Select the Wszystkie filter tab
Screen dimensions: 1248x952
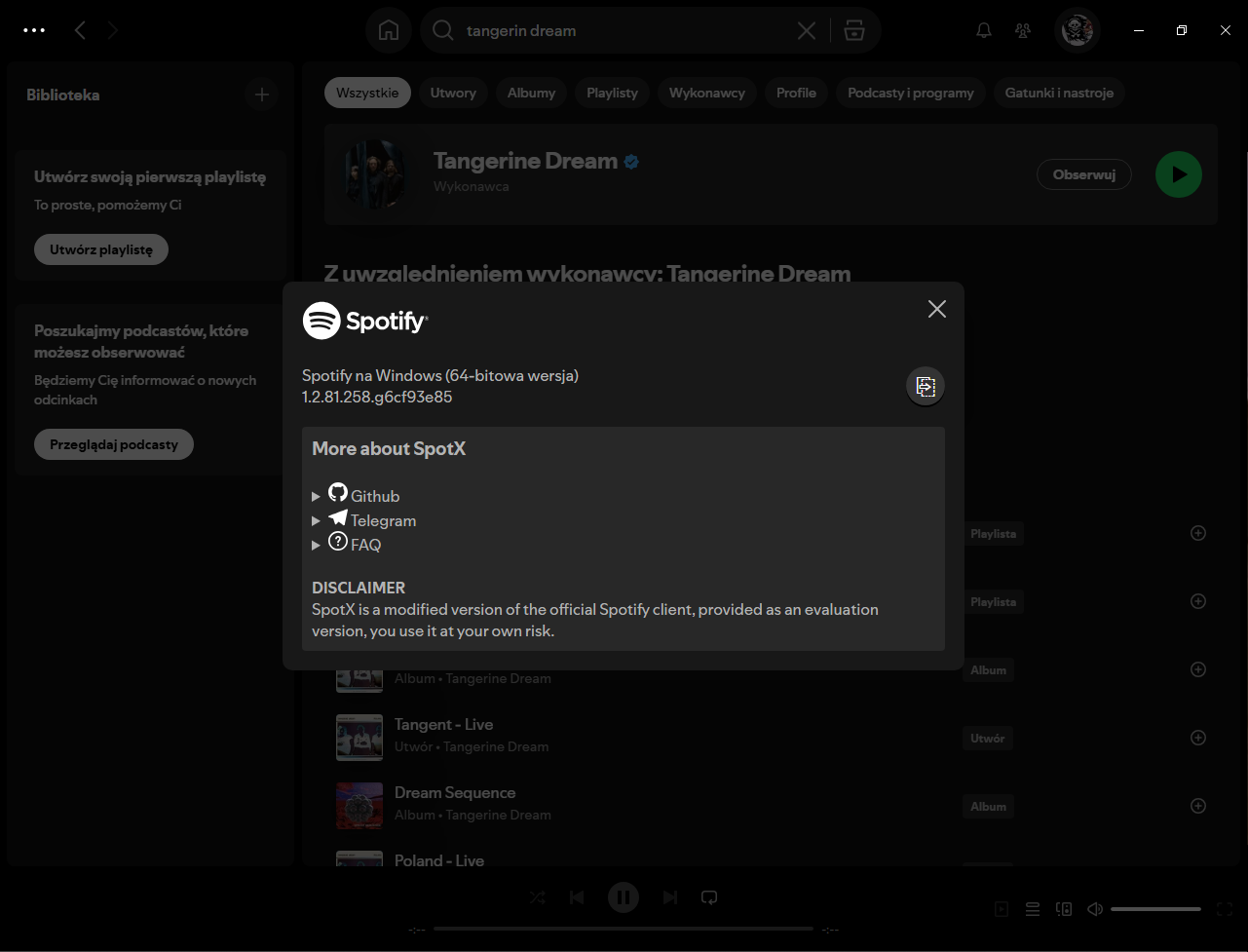[367, 93]
